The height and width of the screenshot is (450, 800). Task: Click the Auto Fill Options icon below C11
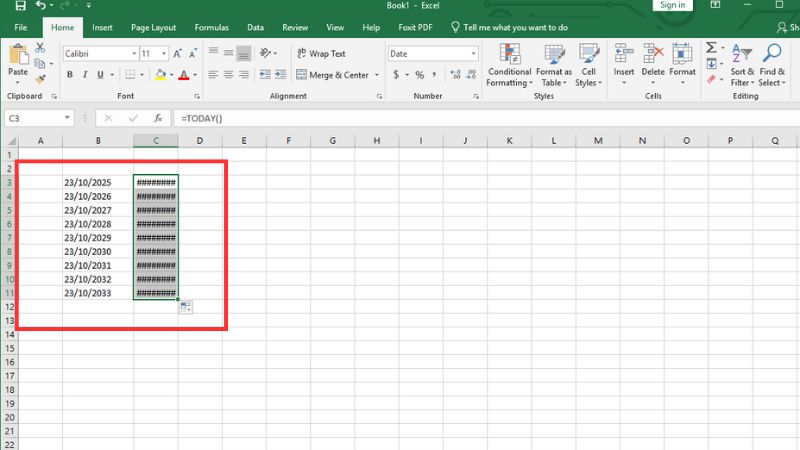coord(186,307)
